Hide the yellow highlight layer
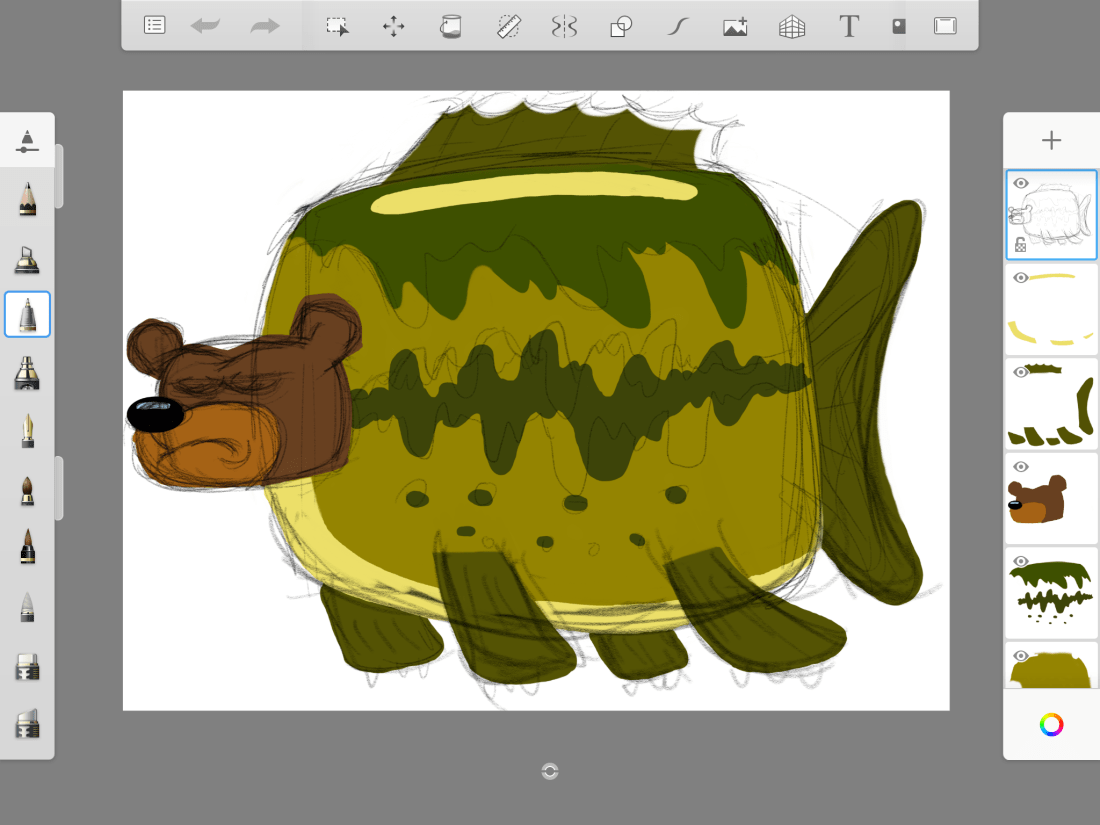This screenshot has width=1100, height=825. tap(1021, 278)
